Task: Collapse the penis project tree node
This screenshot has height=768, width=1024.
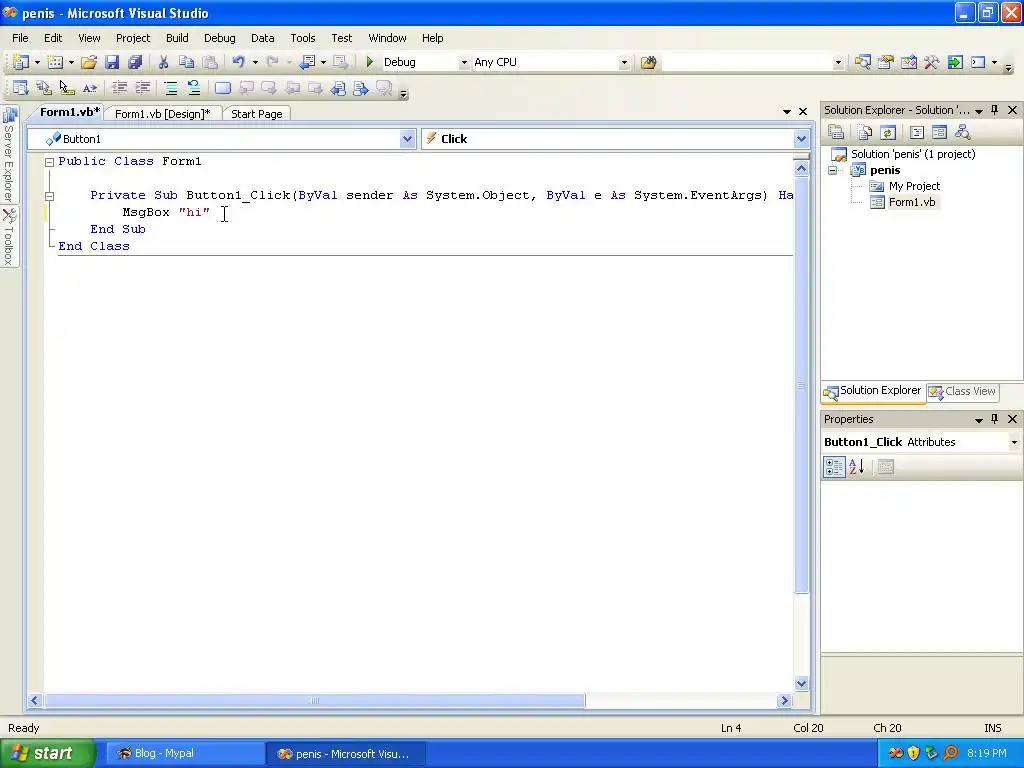Action: tap(833, 170)
